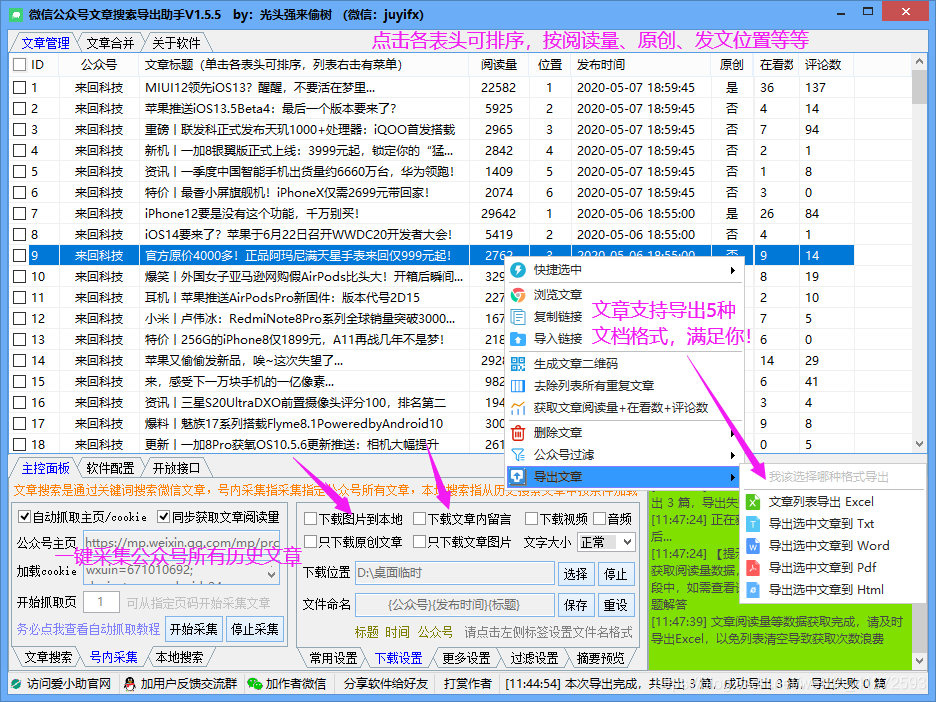Open the 开放接口 tab
This screenshot has width=936, height=702.
(x=177, y=468)
